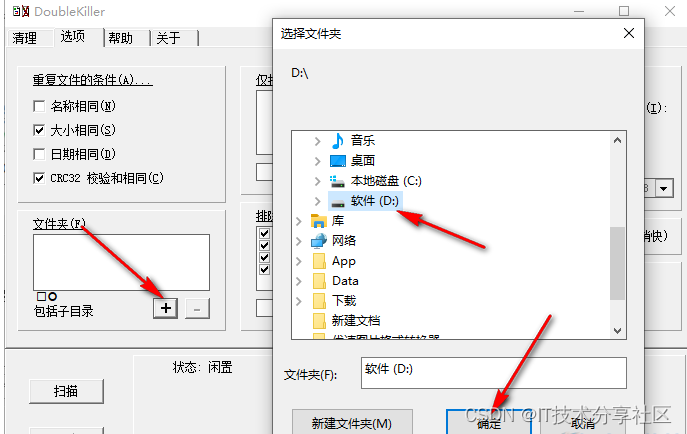Select 桌面 in the folder tree
687x434 pixels.
click(x=363, y=161)
